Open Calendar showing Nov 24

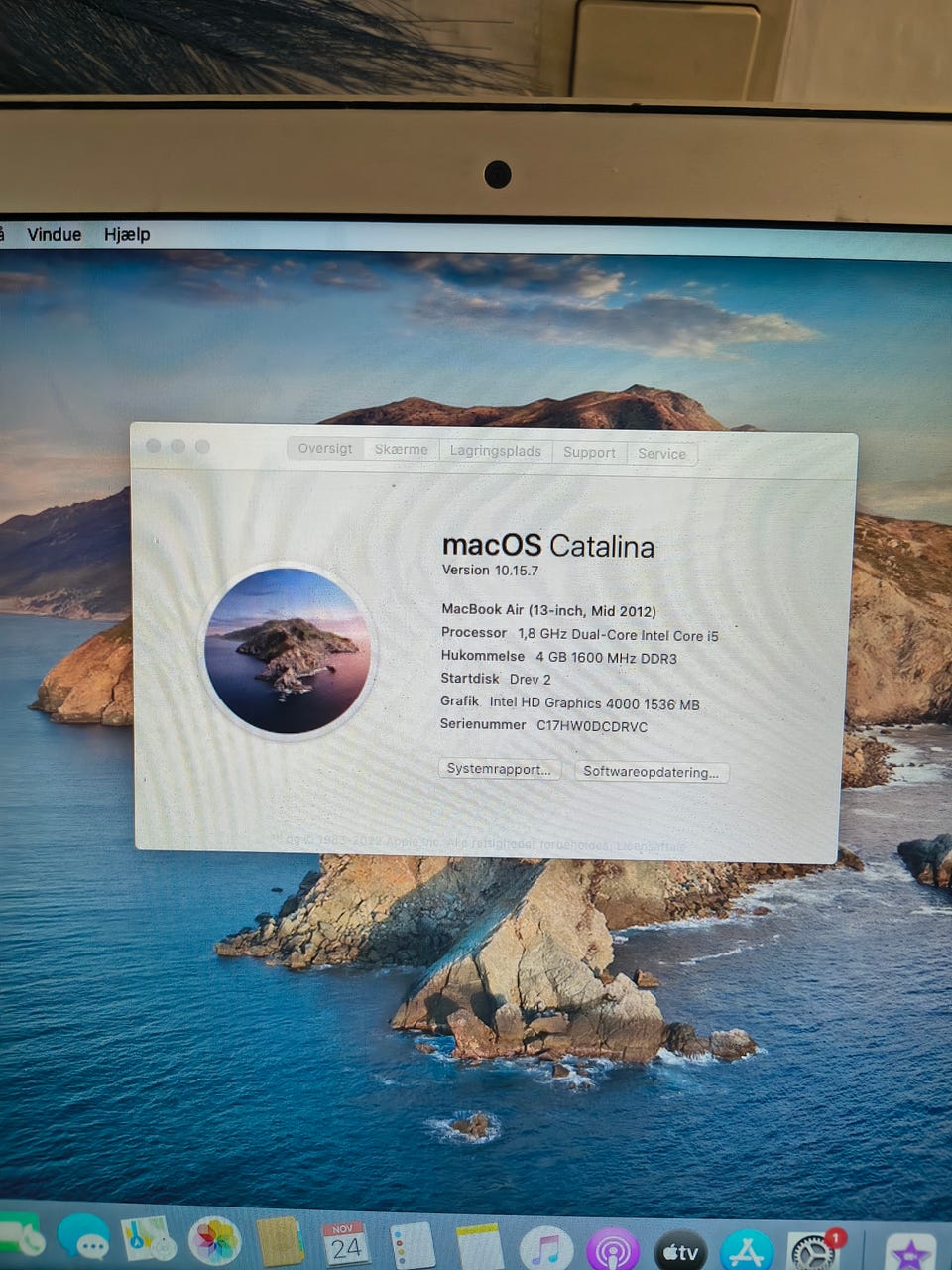[x=346, y=1243]
